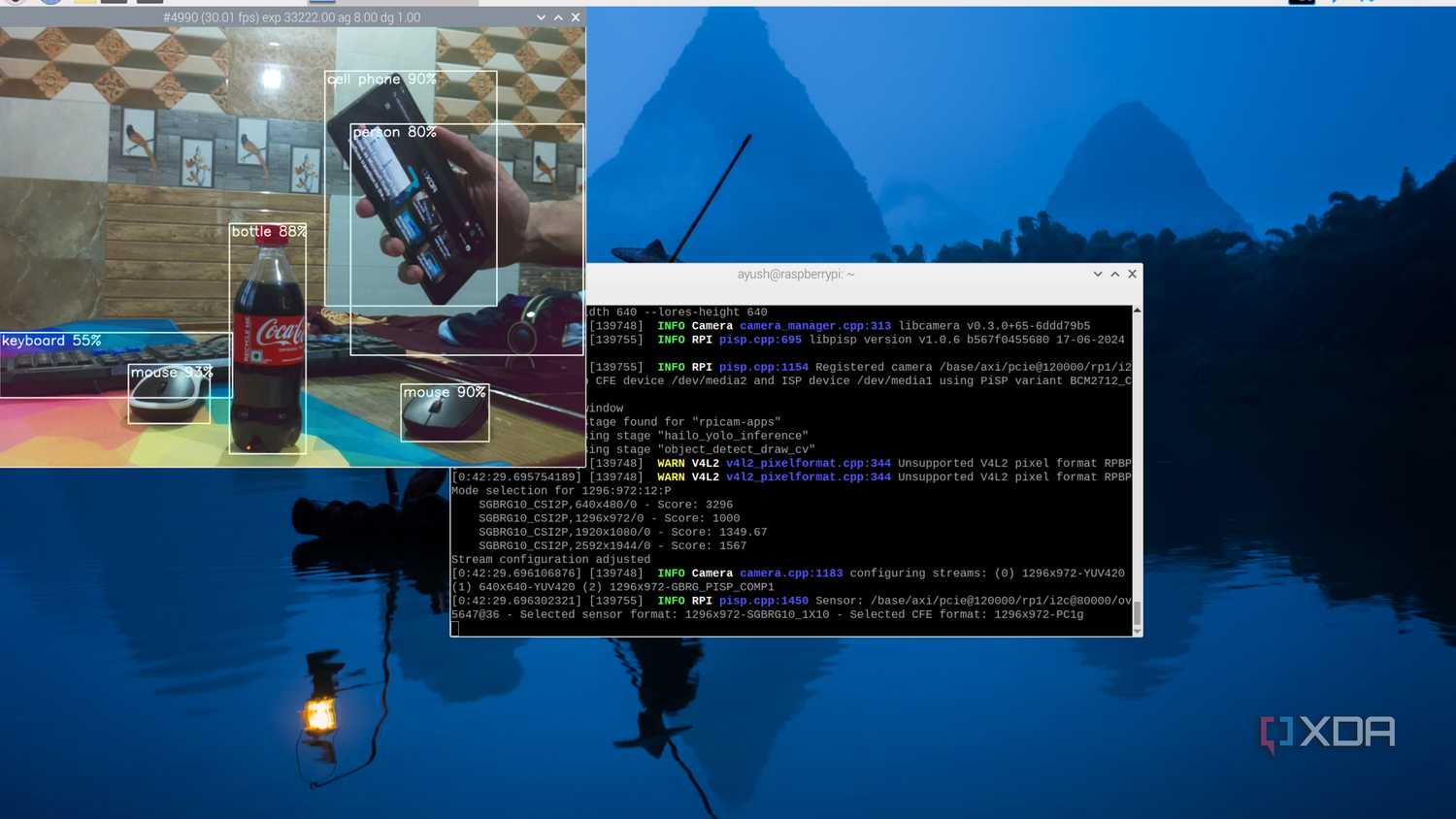Image resolution: width=1456 pixels, height=819 pixels.
Task: Click the preview title '#4990 (30.01 fps)'
Action: tap(211, 17)
